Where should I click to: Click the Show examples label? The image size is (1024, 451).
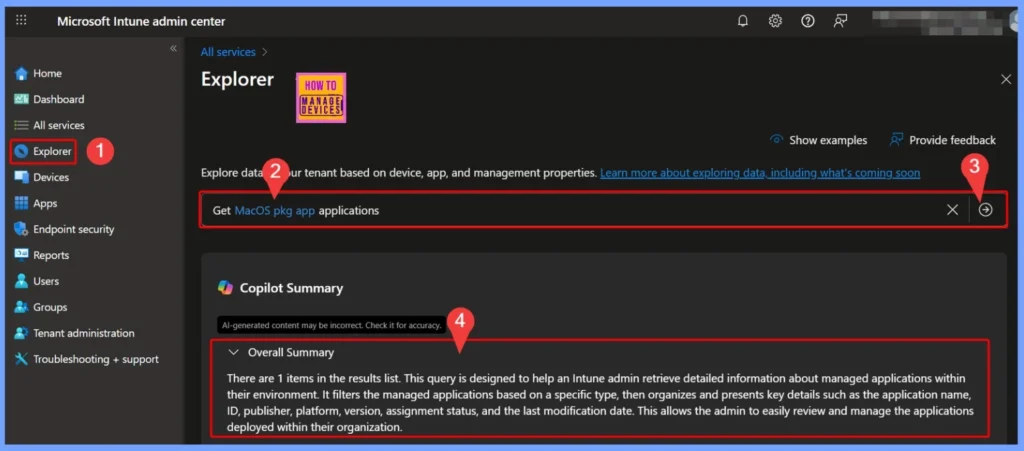[x=828, y=140]
